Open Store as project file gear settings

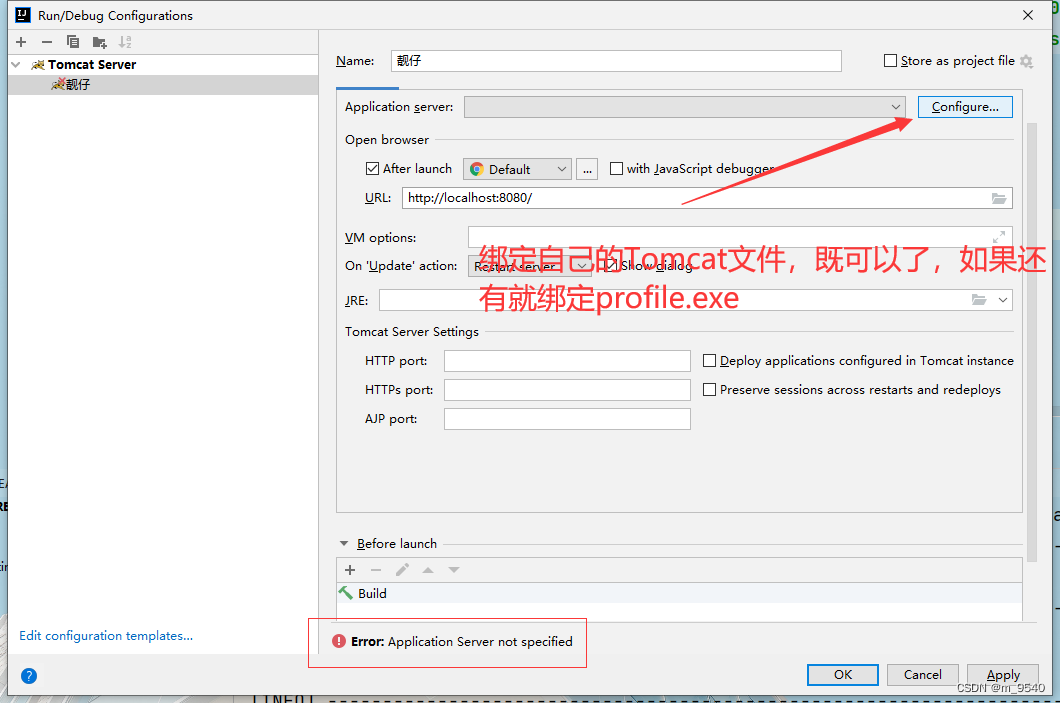click(x=1027, y=62)
